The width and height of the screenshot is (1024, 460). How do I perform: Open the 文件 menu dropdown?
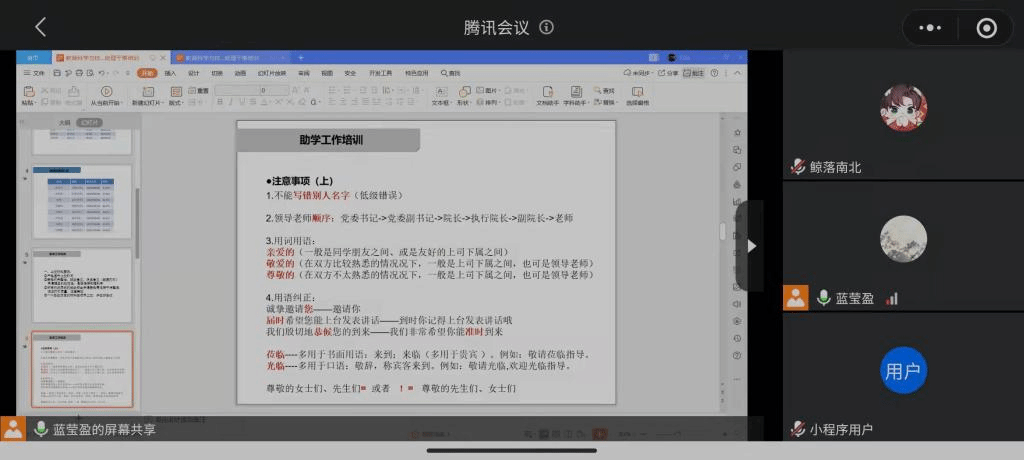(35, 73)
